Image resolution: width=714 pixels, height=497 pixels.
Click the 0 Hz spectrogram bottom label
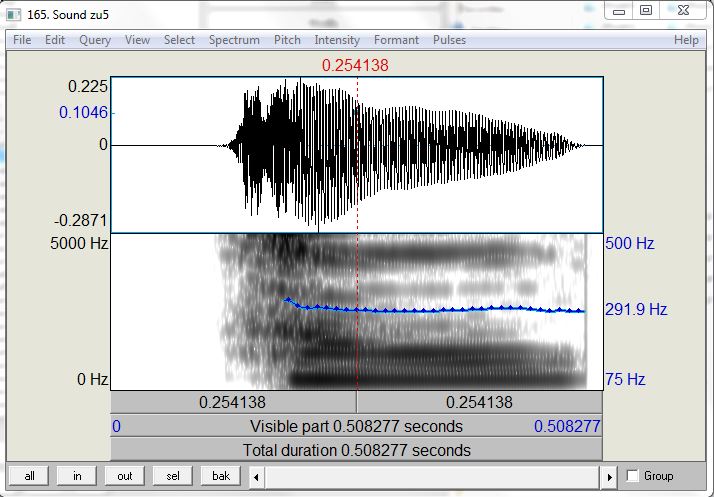pyautogui.click(x=92, y=379)
